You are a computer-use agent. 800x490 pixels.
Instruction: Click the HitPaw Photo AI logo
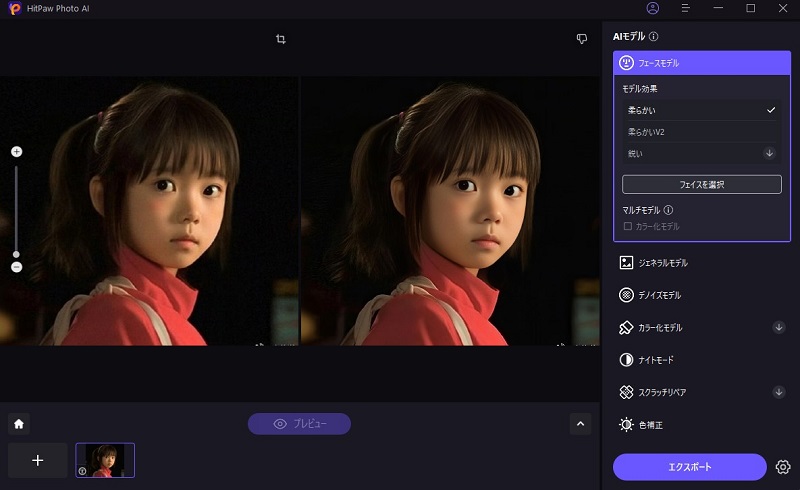[15, 8]
